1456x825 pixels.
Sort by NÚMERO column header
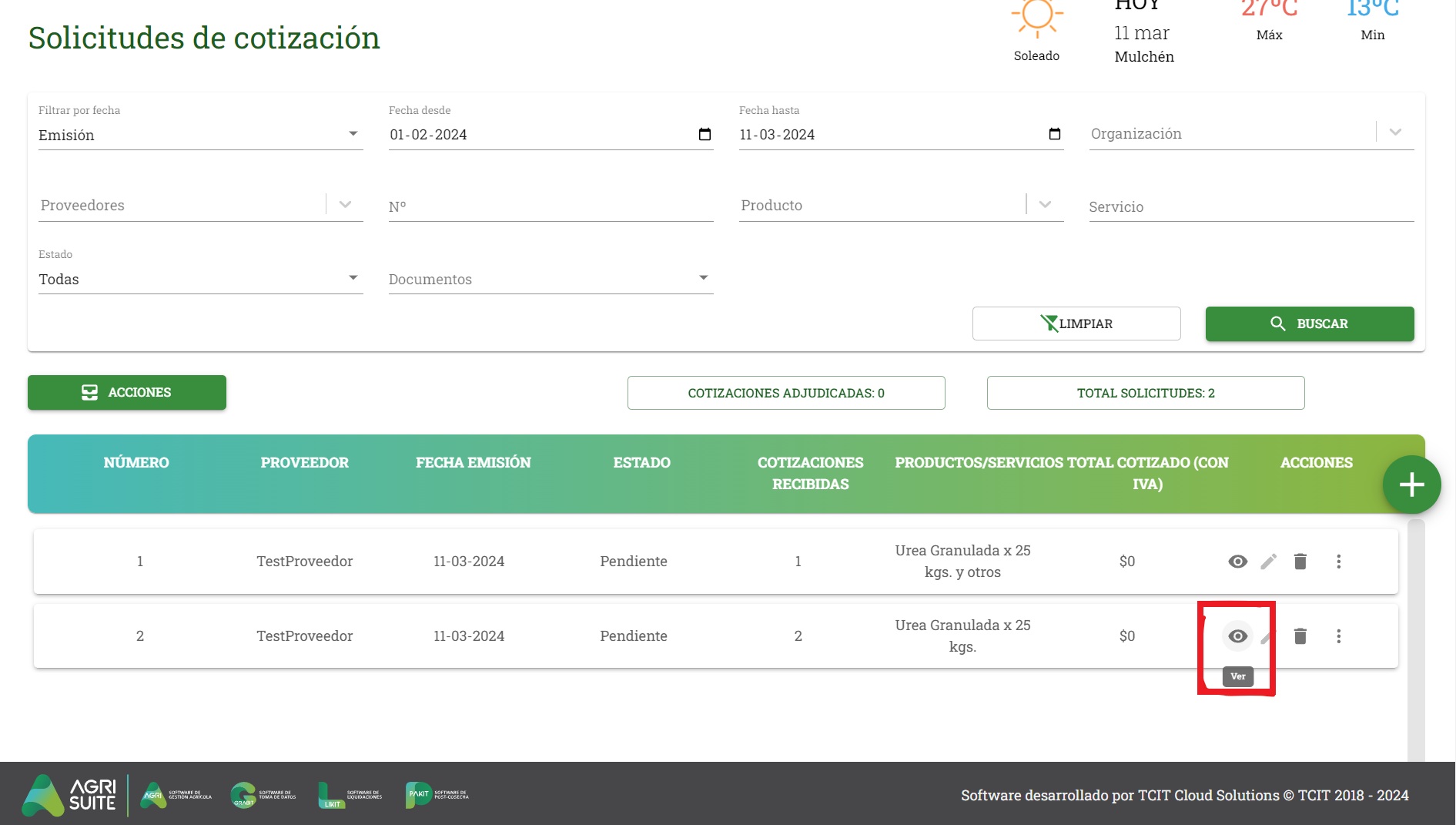(136, 462)
